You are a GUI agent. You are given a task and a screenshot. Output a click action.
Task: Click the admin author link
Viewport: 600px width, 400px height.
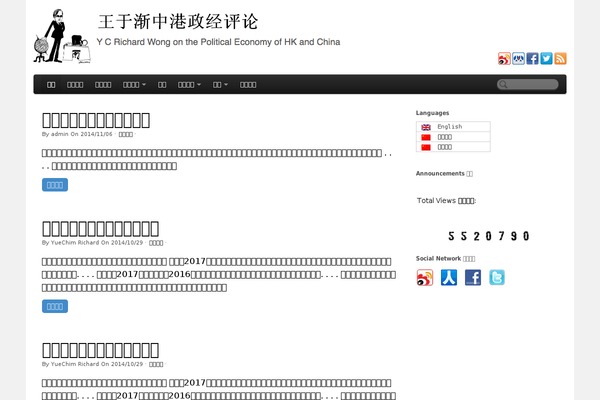pyautogui.click(x=59, y=134)
